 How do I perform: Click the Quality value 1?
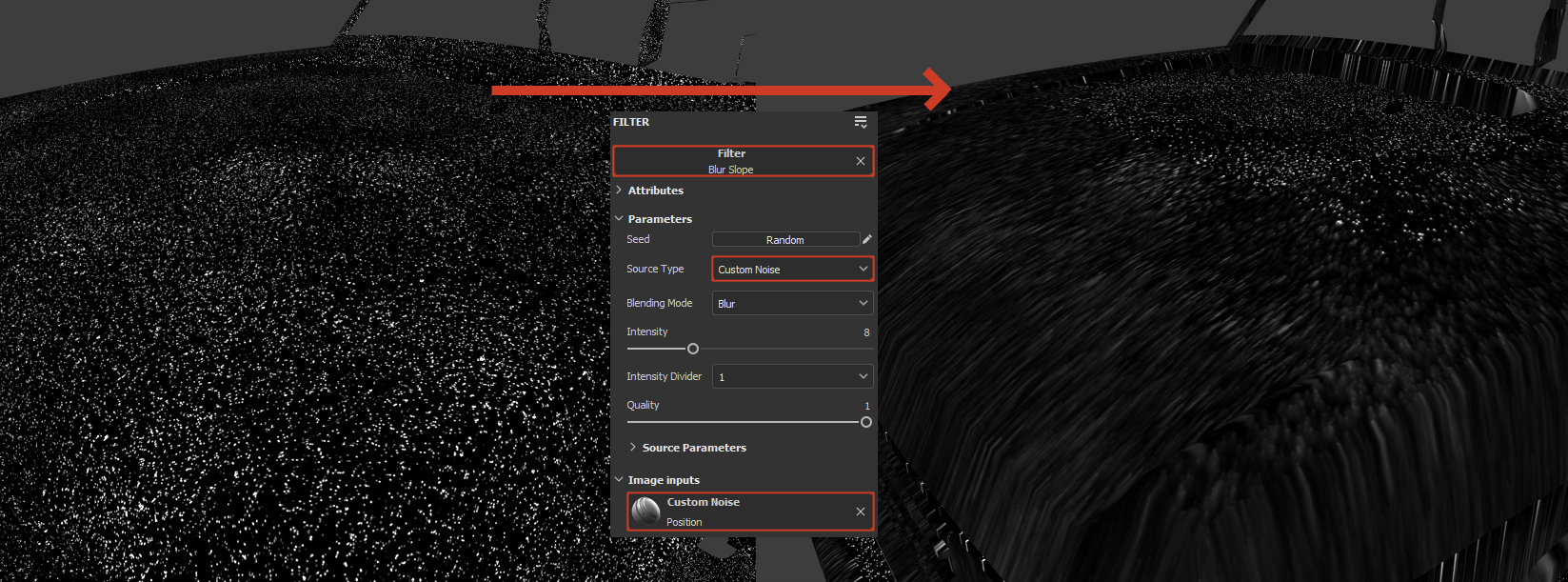867,406
